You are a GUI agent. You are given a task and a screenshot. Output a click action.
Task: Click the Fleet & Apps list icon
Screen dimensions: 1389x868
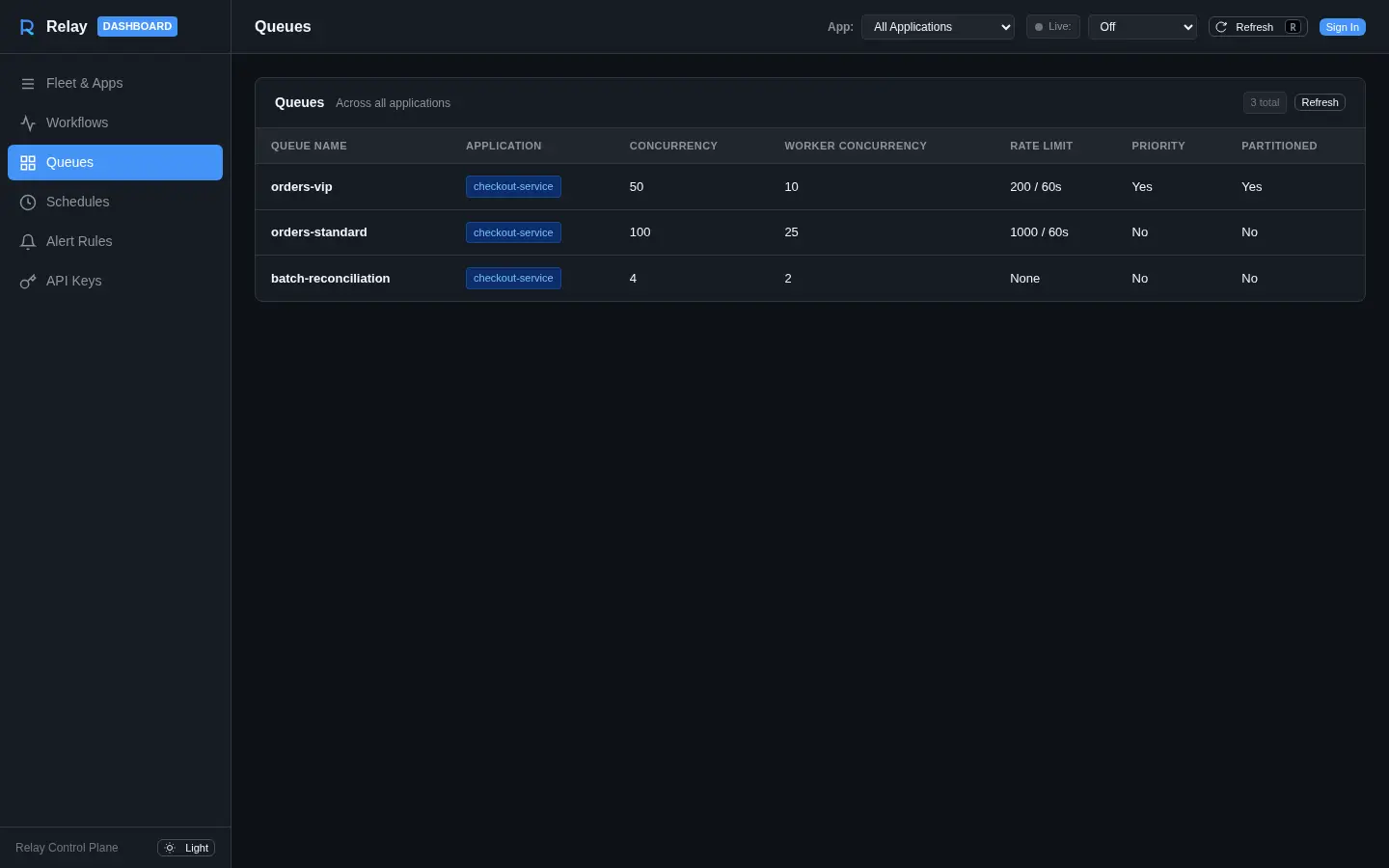[28, 84]
